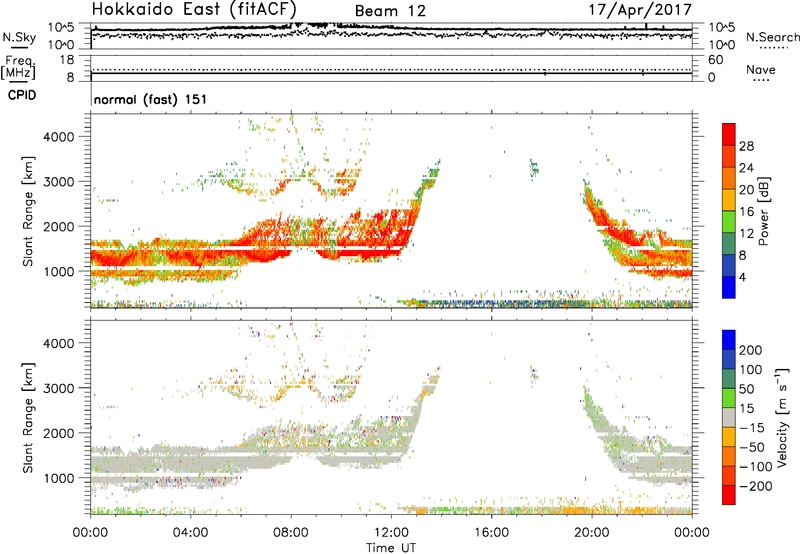Click the 'Hokkaido East (fitACF)' plot title
The height and width of the screenshot is (554, 800).
coord(194,9)
